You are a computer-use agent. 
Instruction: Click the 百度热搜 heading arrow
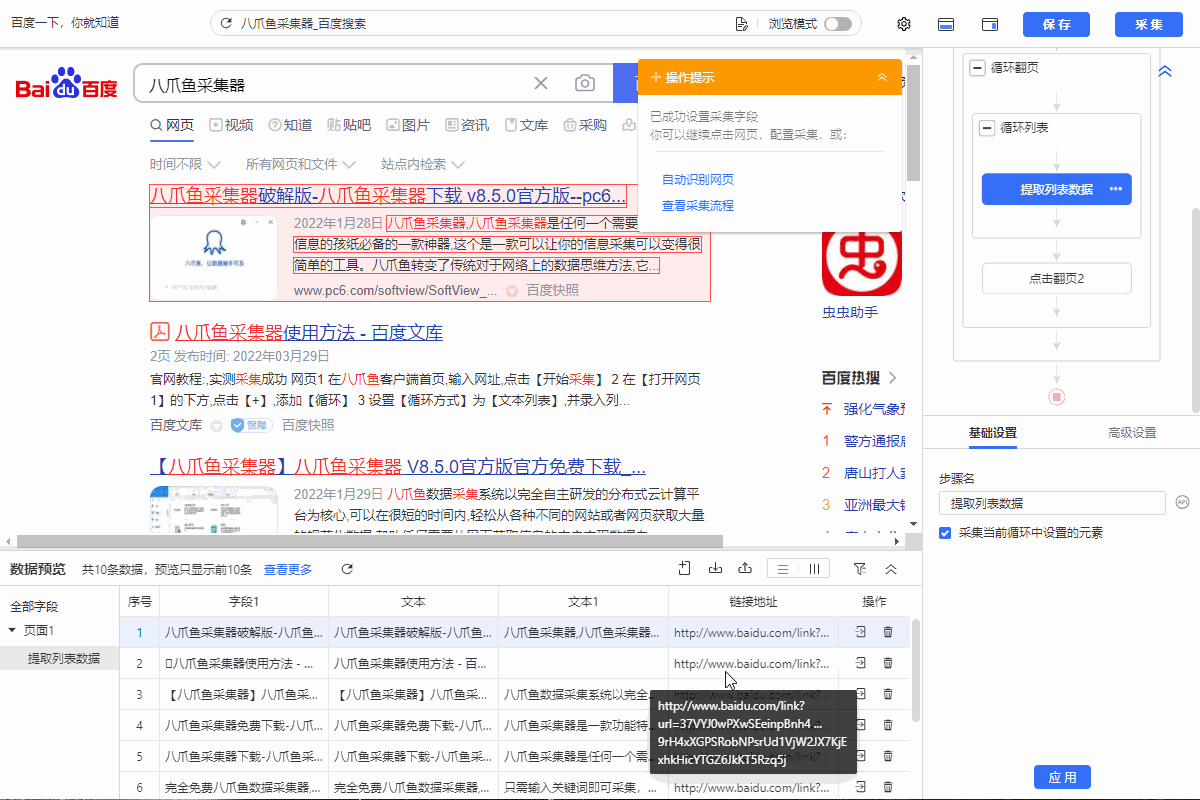(x=892, y=378)
